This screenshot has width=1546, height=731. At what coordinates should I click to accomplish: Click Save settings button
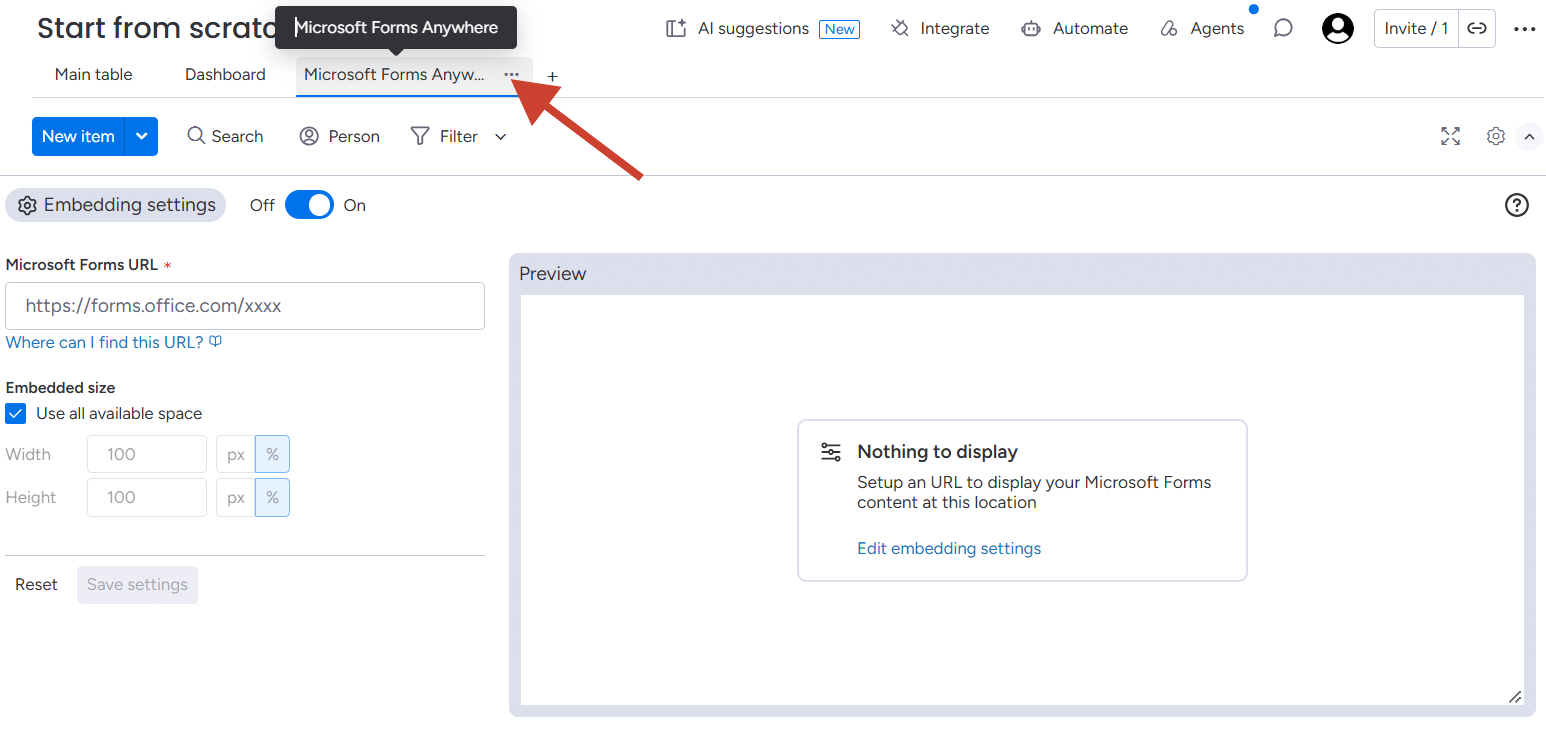[137, 585]
